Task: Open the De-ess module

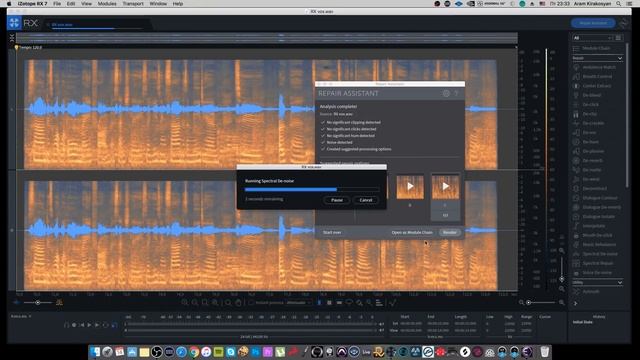Action: point(589,132)
